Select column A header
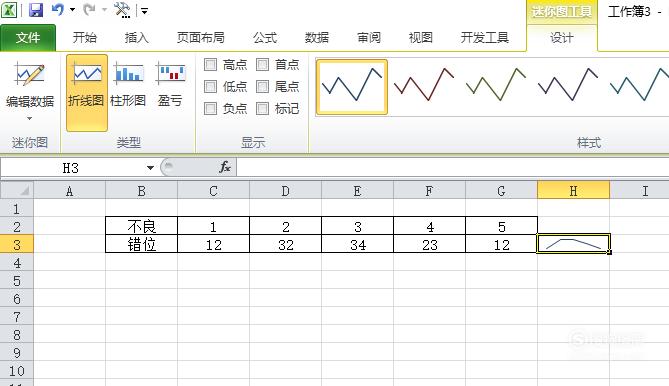669x386 pixels. (x=70, y=191)
